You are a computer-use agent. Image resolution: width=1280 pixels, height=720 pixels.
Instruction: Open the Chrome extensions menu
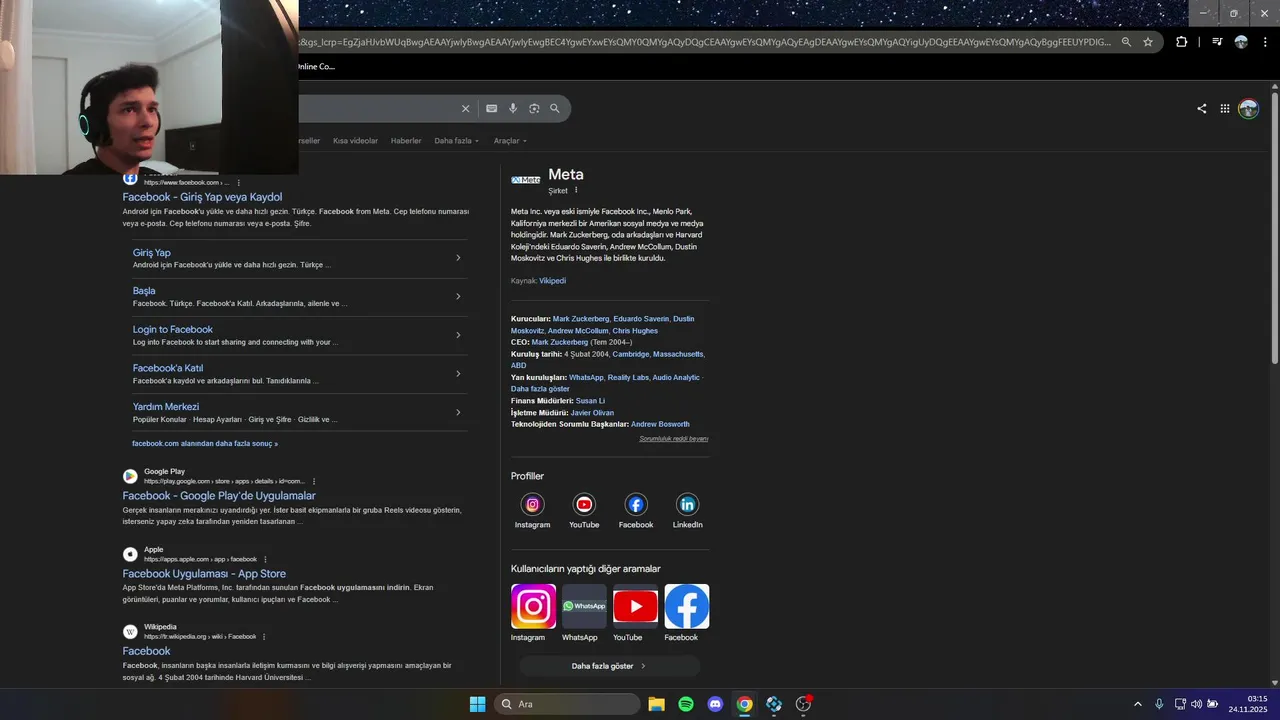[1181, 42]
